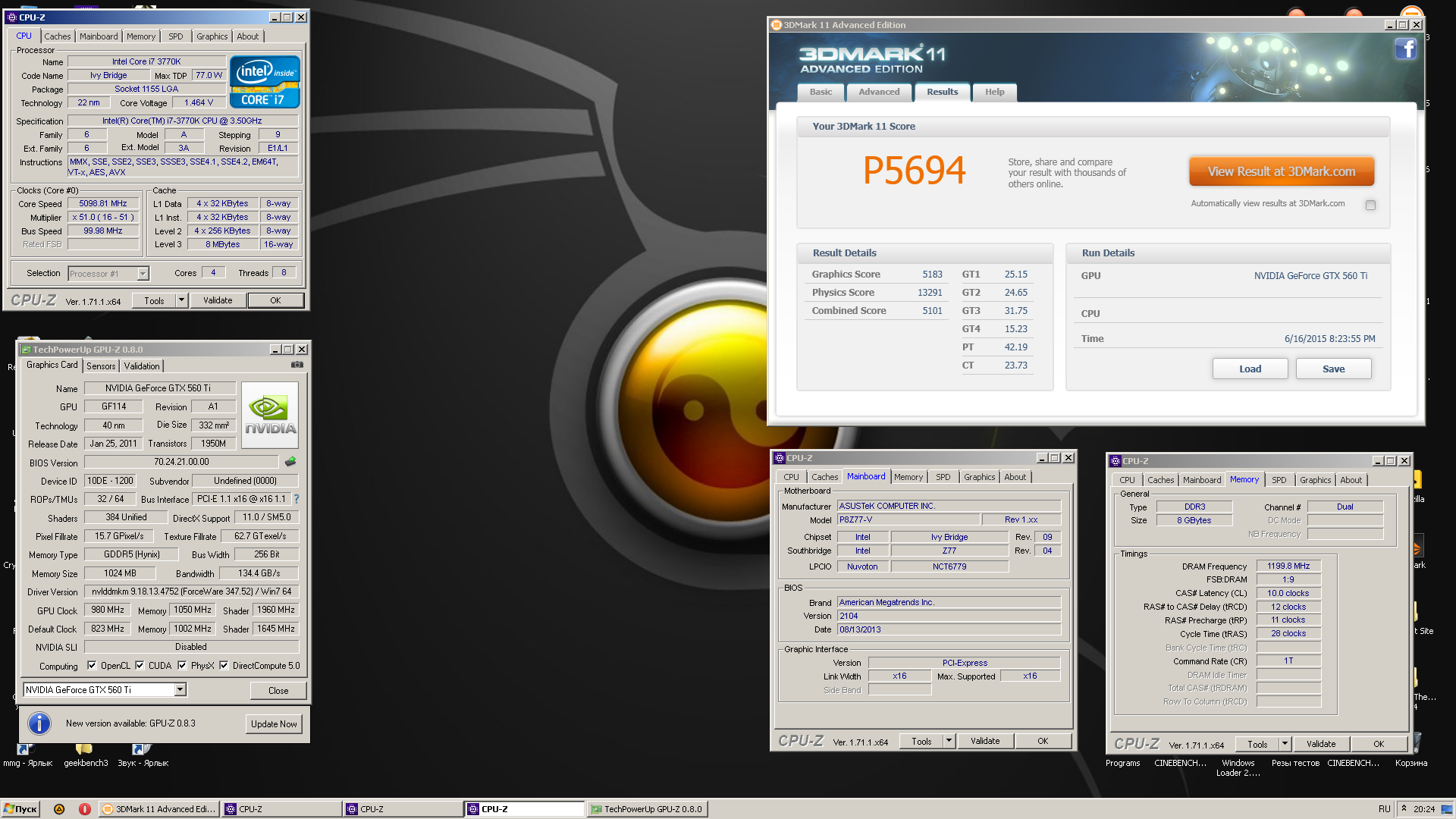This screenshot has width=1456, height=819.
Task: Click the BIOS save icon in GPU-Z
Action: (x=290, y=461)
